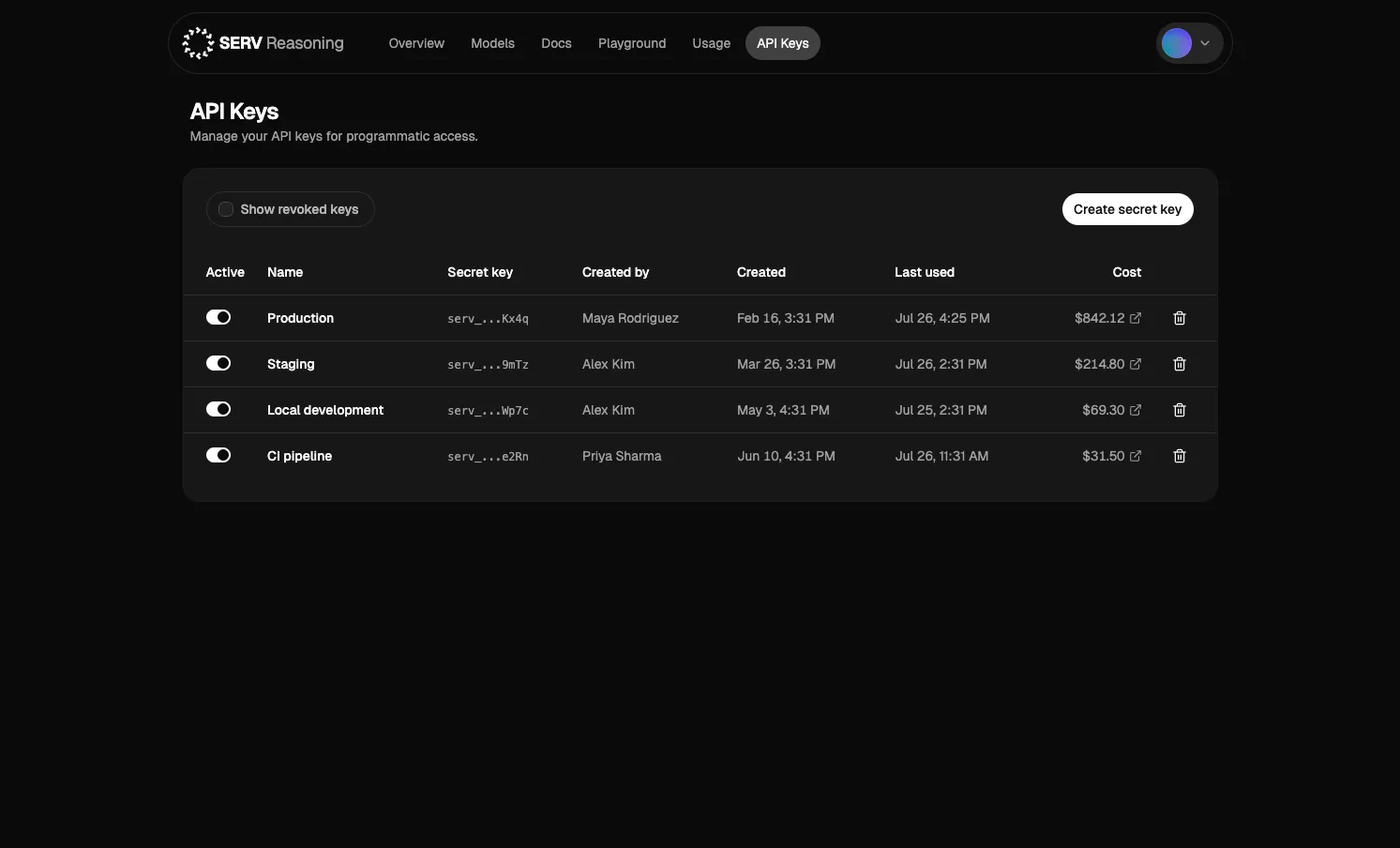
Task: Delete the Staging key via trash icon
Action: [1180, 364]
